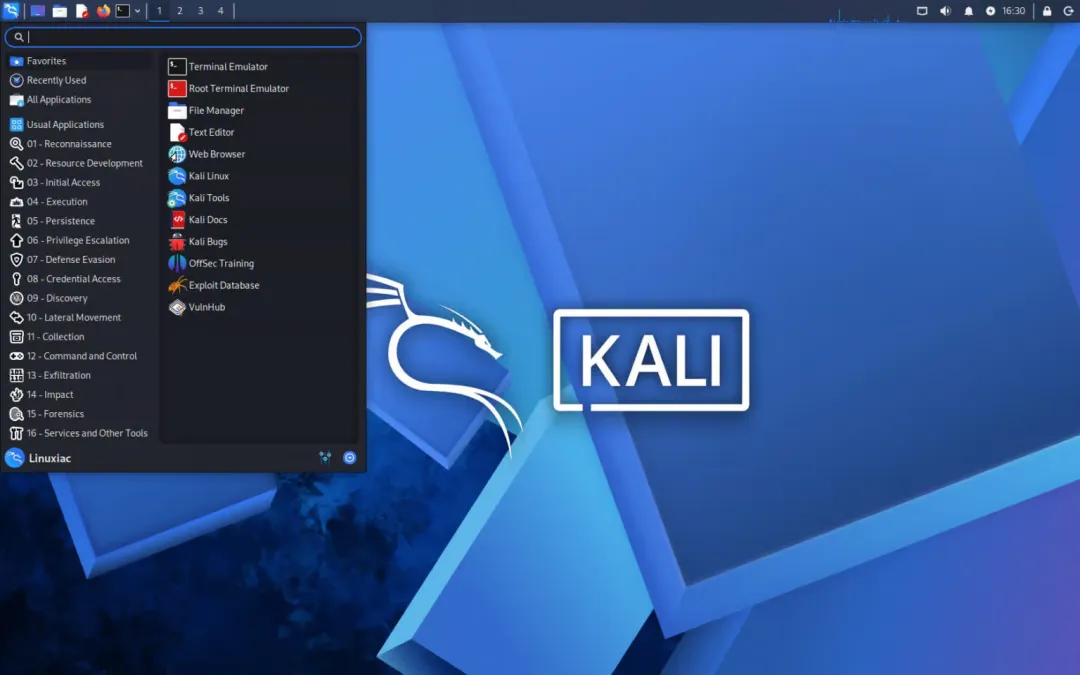1080x675 pixels.
Task: Click the CPU graph monitor in panel
Action: tap(866, 14)
